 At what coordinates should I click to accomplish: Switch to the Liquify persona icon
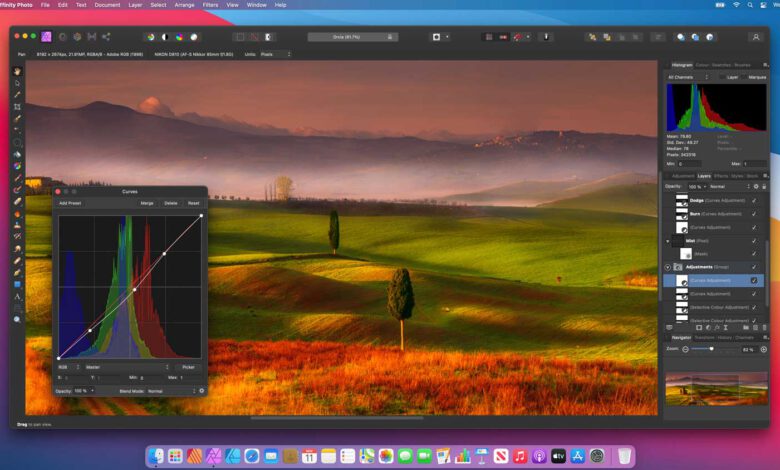[x=63, y=37]
